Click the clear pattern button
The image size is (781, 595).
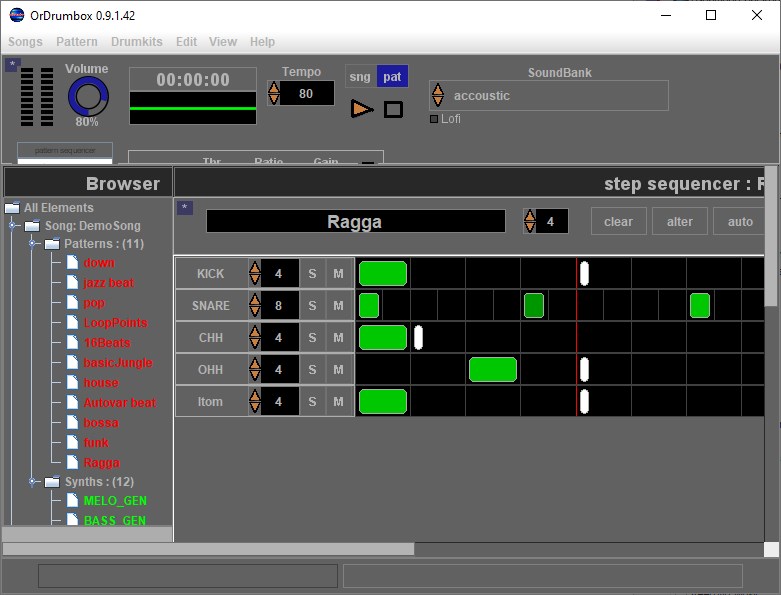(x=619, y=221)
